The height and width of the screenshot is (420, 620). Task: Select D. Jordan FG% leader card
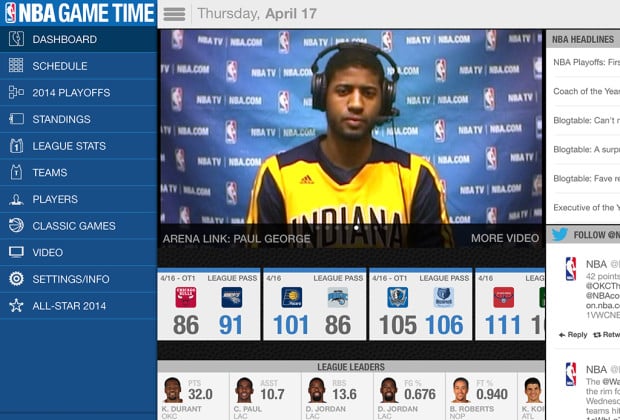point(409,396)
